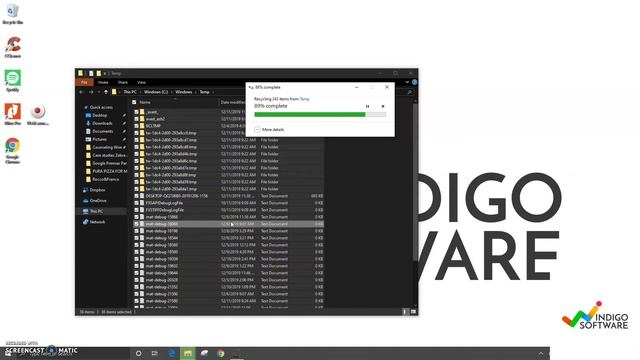
Task: Click New folder icon in the title bar toolbar
Action: (98, 73)
